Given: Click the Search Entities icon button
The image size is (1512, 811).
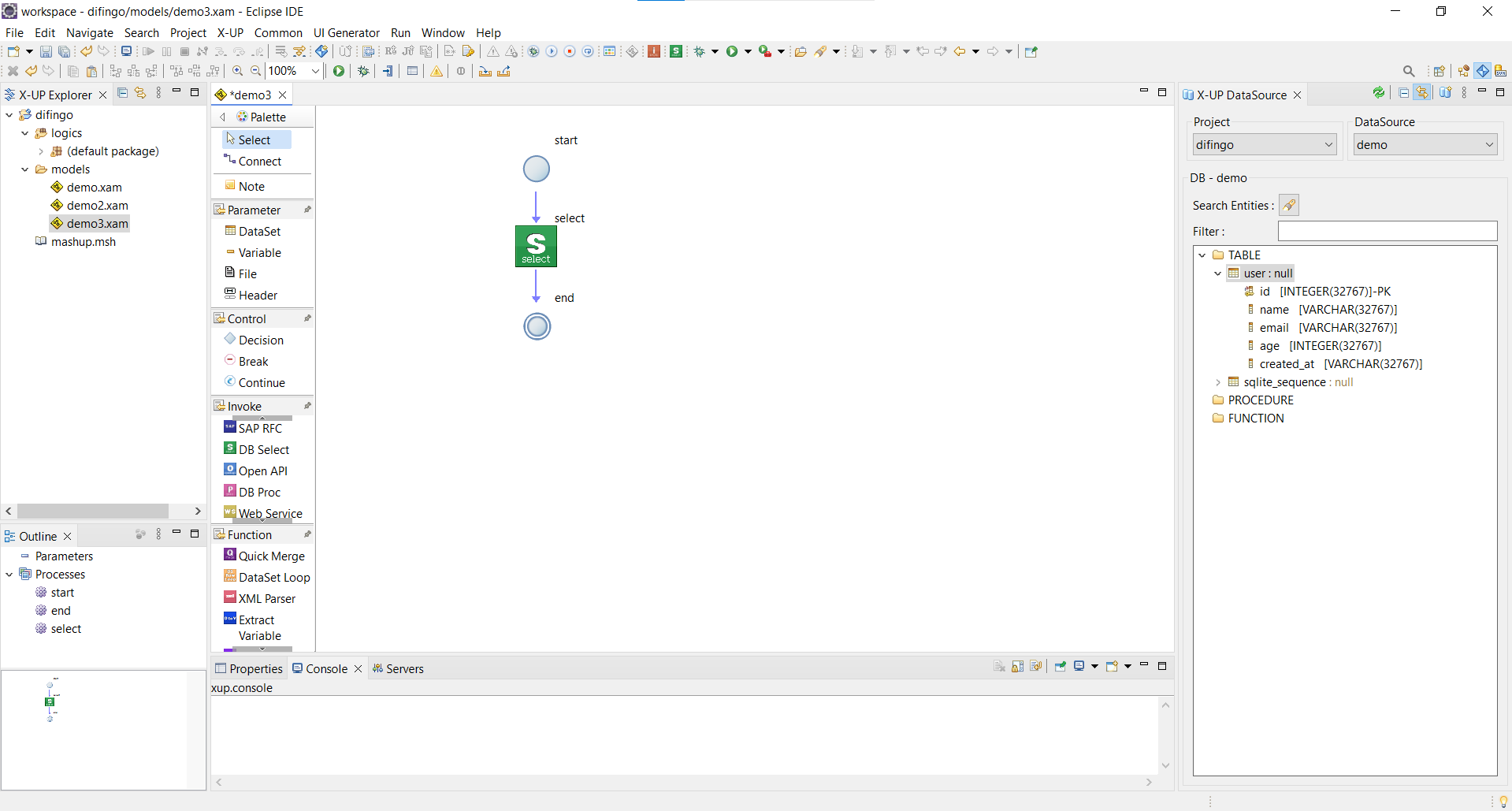Looking at the screenshot, I should point(1288,205).
